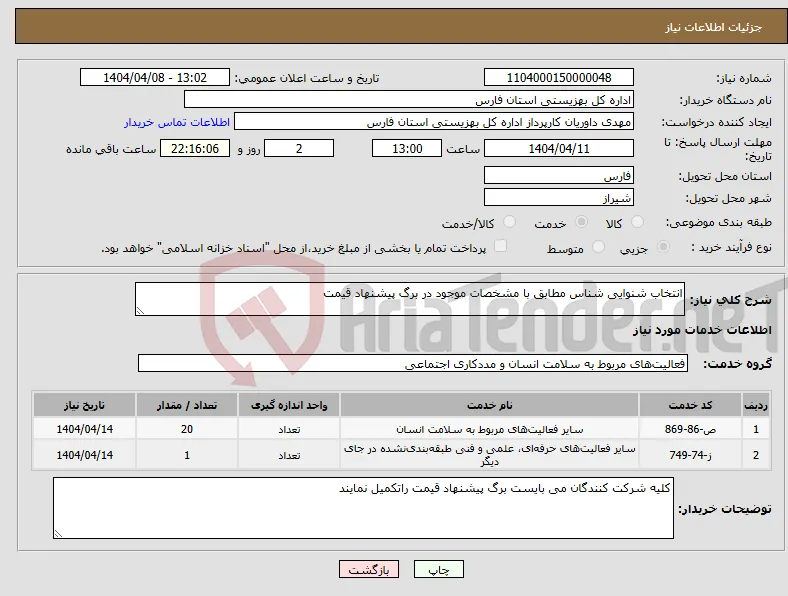Click the جزئیات اطلاعات نیاز page header
This screenshot has width=788, height=596.
(x=713, y=27)
